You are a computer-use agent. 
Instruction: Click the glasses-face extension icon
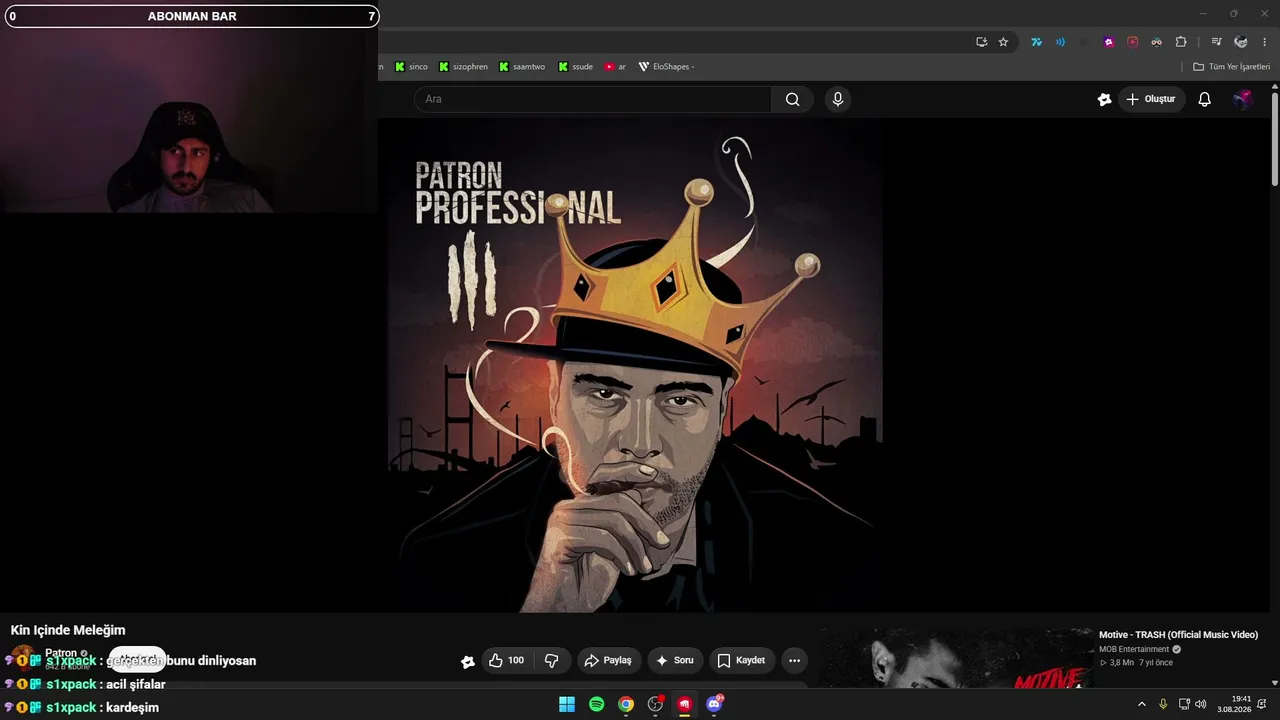pyautogui.click(x=1157, y=42)
